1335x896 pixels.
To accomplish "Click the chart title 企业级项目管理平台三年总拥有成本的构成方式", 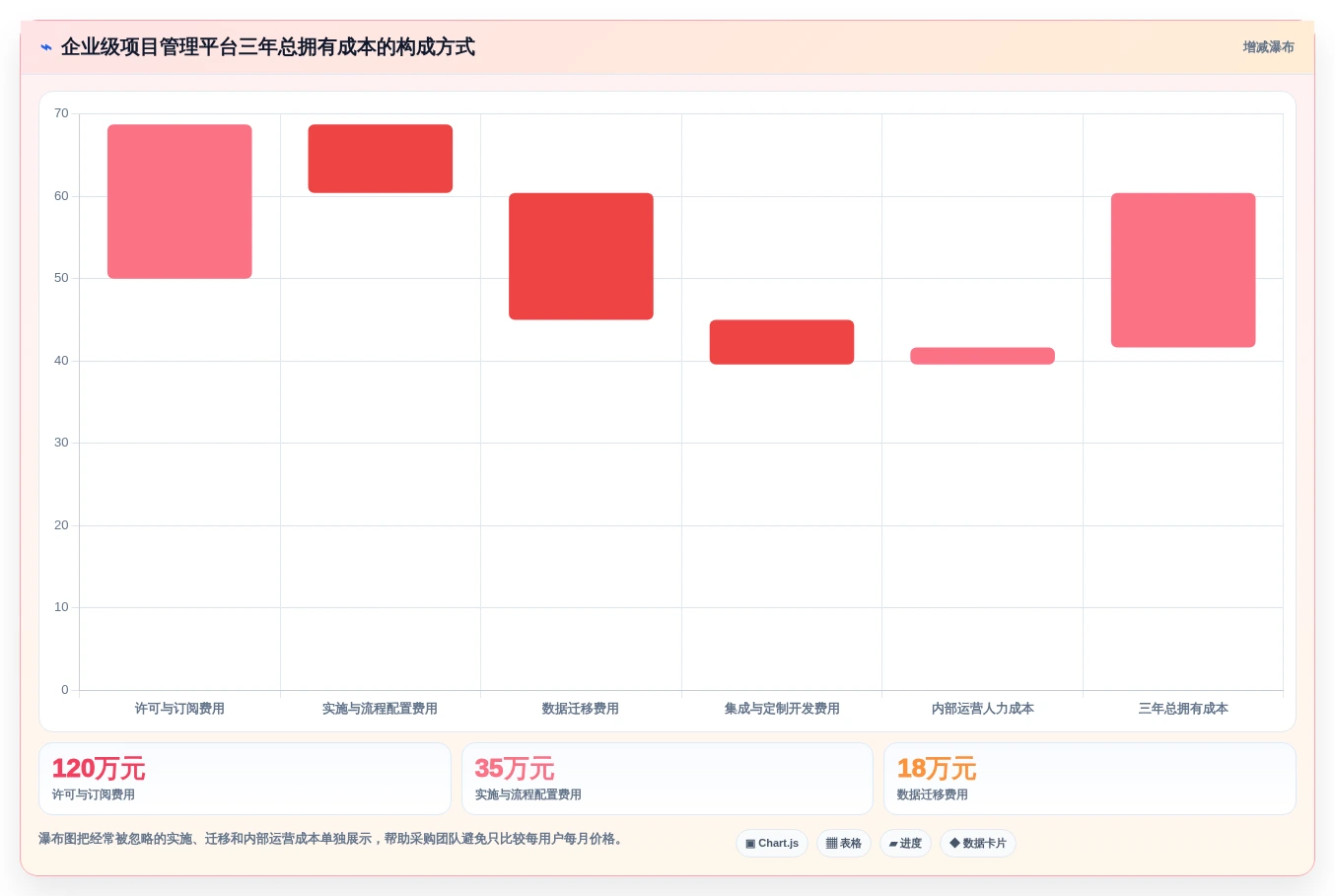I will 268,47.
